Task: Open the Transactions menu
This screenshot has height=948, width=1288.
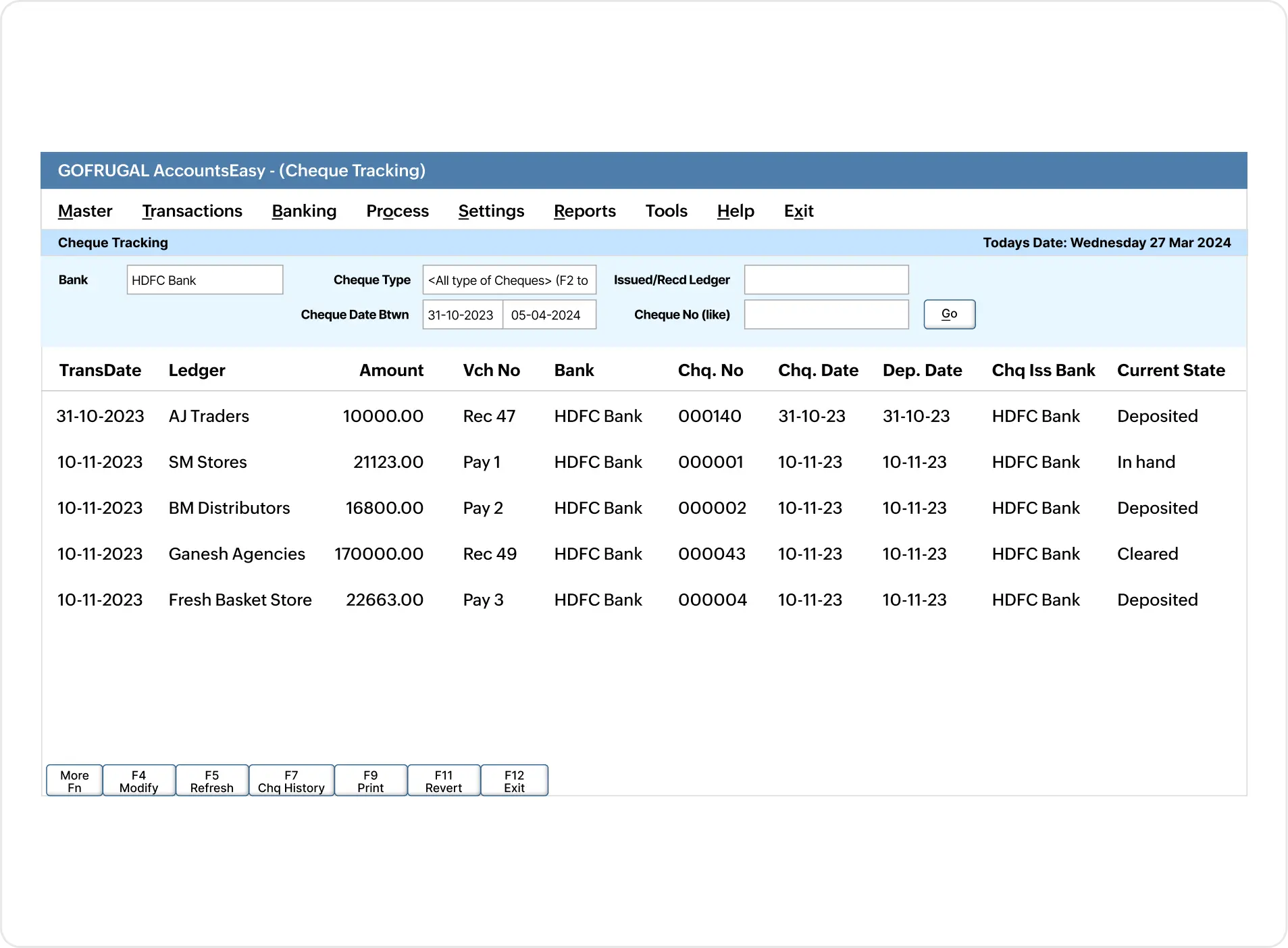Action: pos(192,210)
